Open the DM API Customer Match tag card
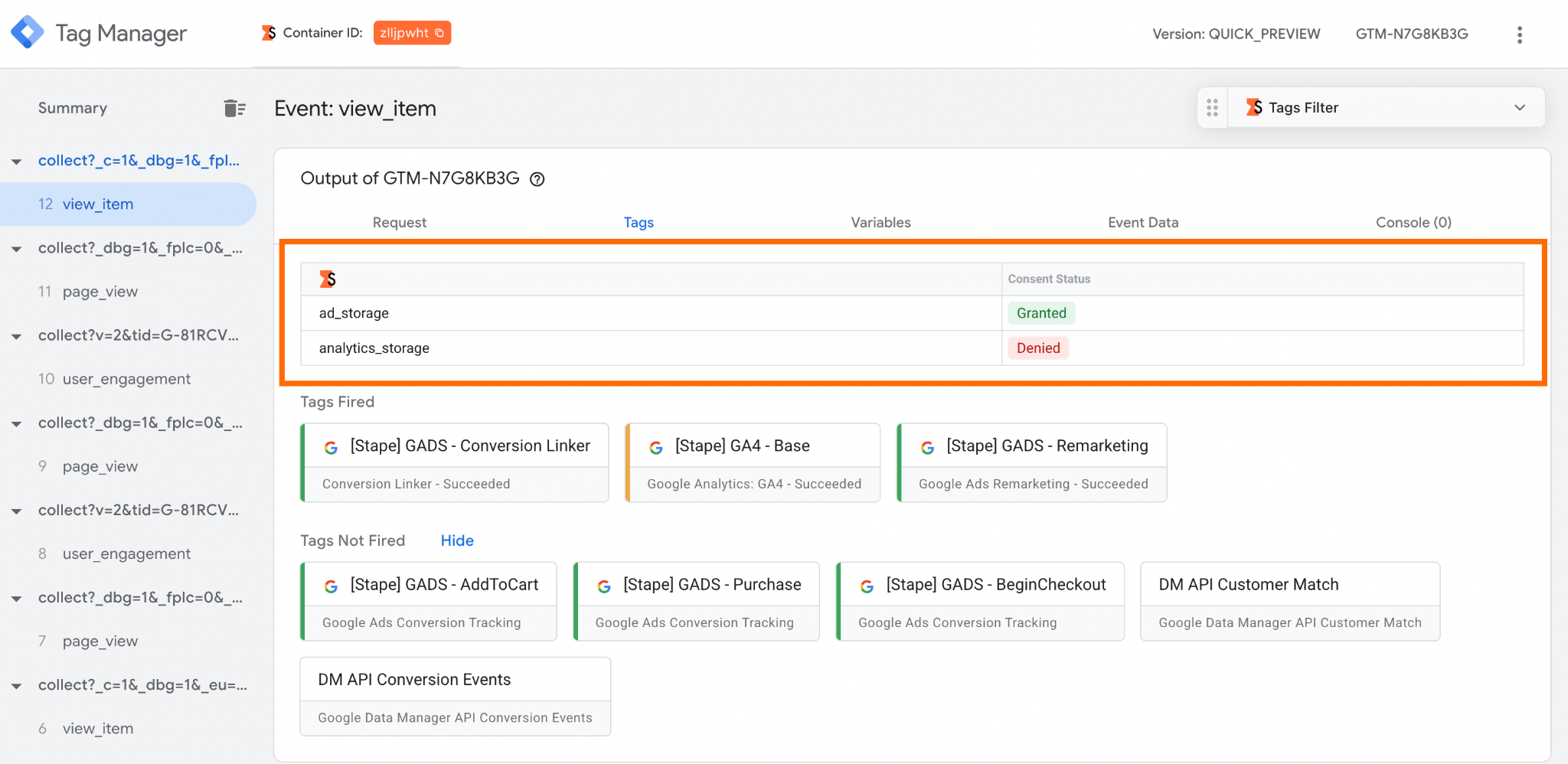 tap(1290, 602)
